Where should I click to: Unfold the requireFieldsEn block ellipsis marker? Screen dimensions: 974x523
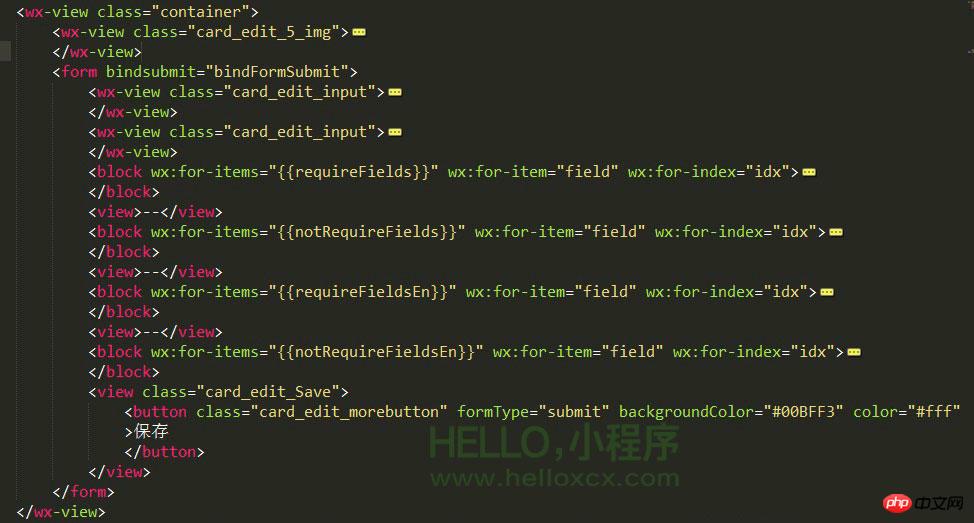point(827,293)
